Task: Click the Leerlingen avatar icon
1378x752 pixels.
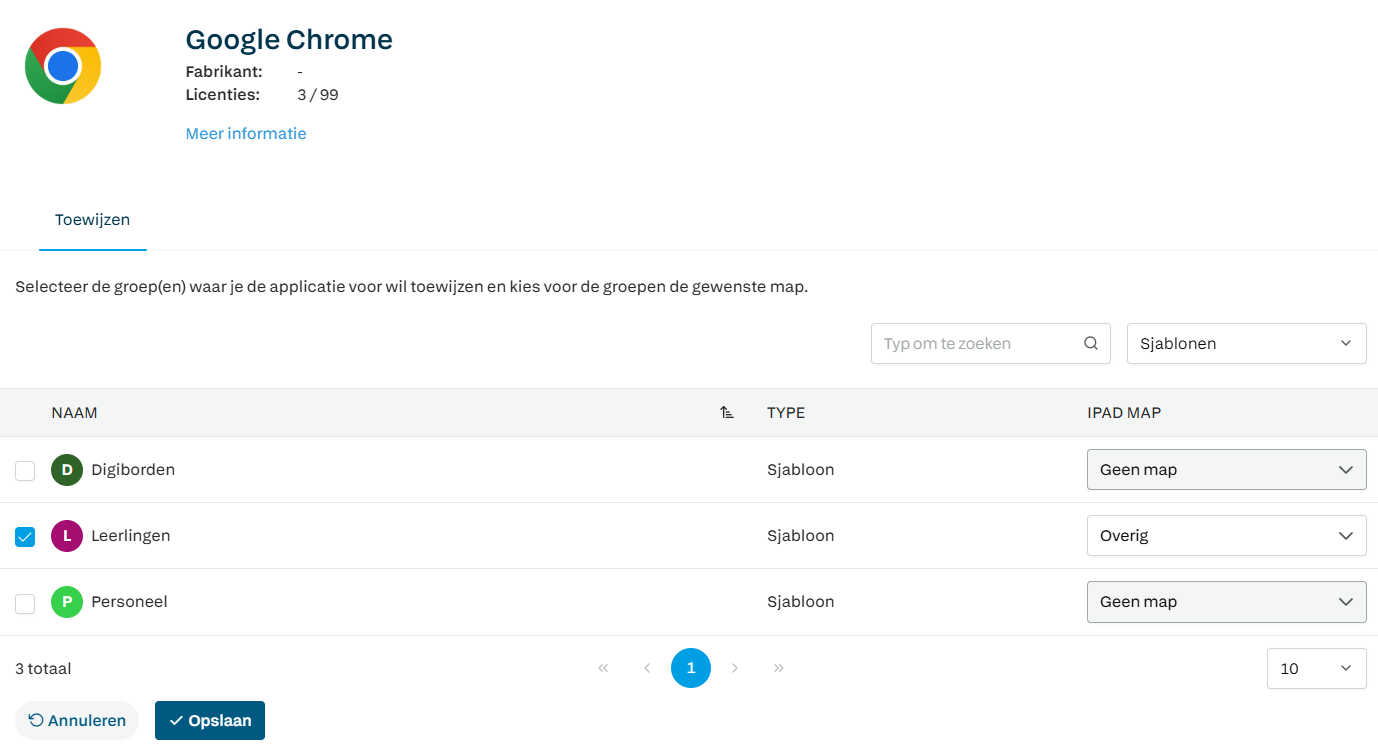Action: [x=67, y=536]
